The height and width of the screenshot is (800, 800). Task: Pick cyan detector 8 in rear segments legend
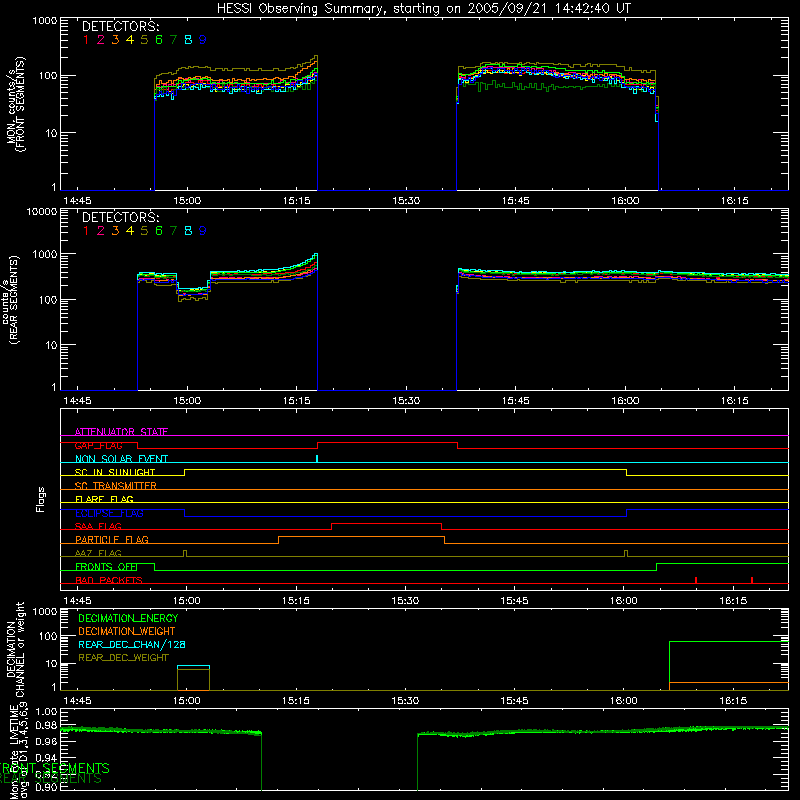(x=188, y=231)
